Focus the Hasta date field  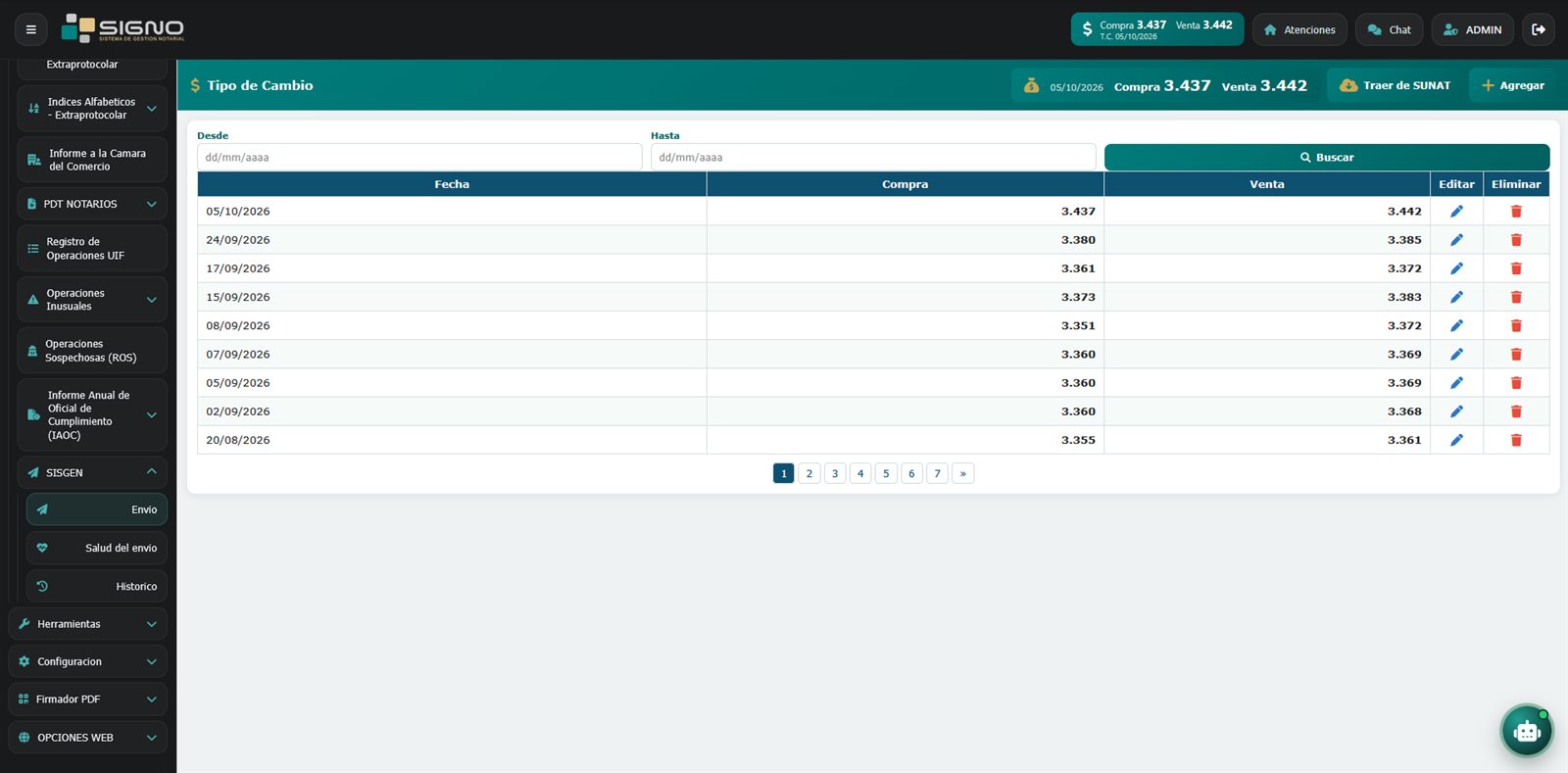[873, 157]
